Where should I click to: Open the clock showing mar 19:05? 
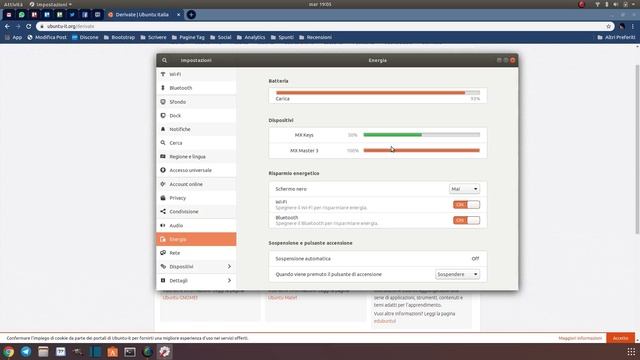click(x=320, y=4)
